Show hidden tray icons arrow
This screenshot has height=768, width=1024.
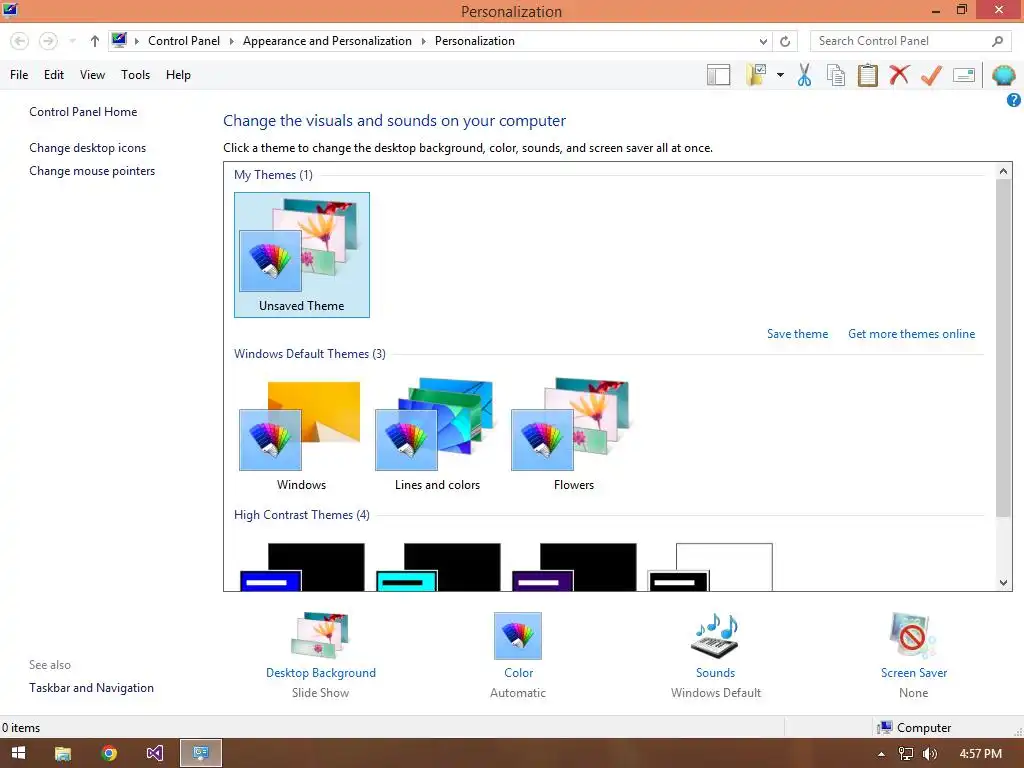pyautogui.click(x=881, y=754)
